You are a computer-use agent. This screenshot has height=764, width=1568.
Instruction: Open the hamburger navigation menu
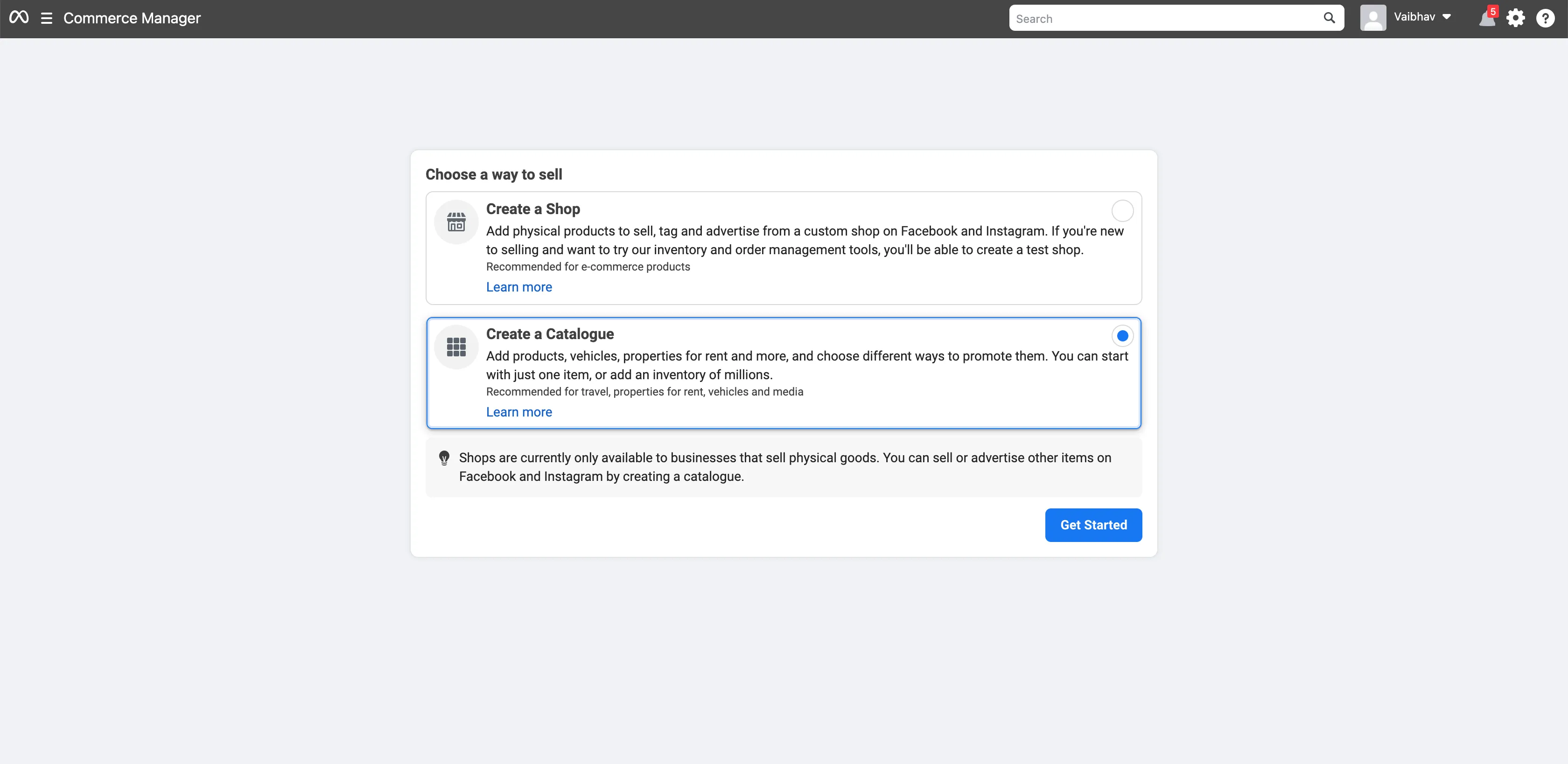[x=46, y=18]
